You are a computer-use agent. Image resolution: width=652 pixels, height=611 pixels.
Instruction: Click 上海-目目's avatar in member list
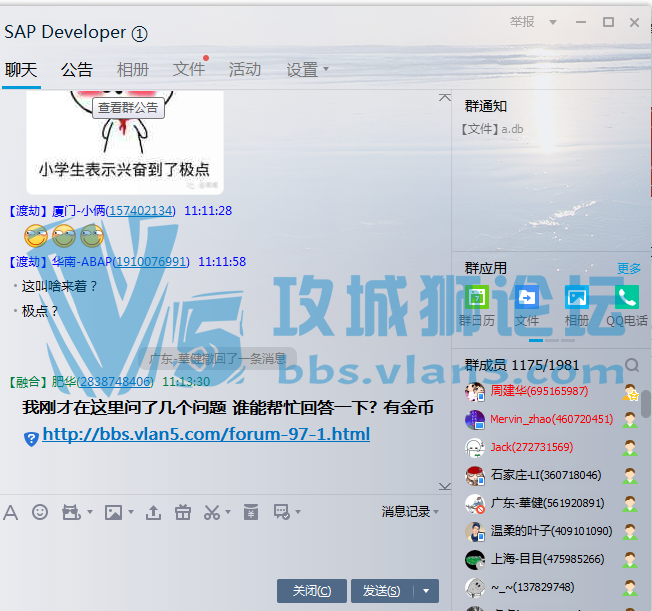click(475, 559)
